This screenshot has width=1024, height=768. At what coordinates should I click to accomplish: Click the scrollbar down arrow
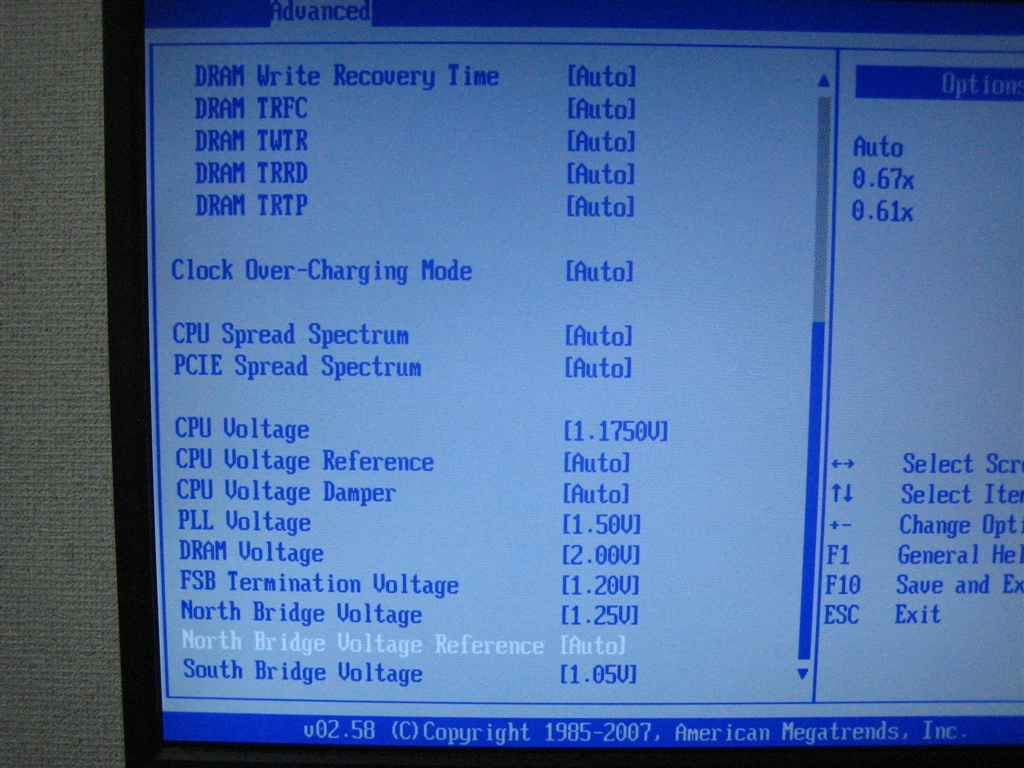point(803,674)
